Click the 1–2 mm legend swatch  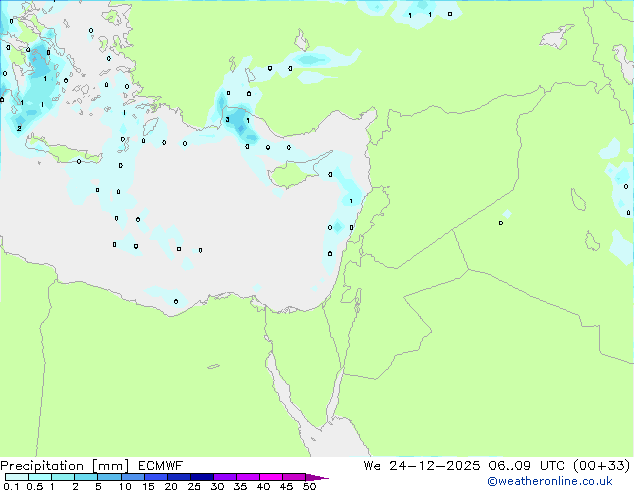coord(63,477)
